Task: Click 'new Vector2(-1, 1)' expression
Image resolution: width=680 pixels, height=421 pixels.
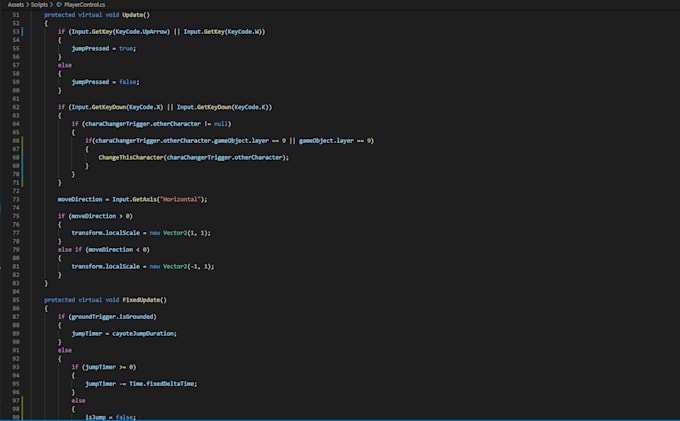Action: point(180,267)
